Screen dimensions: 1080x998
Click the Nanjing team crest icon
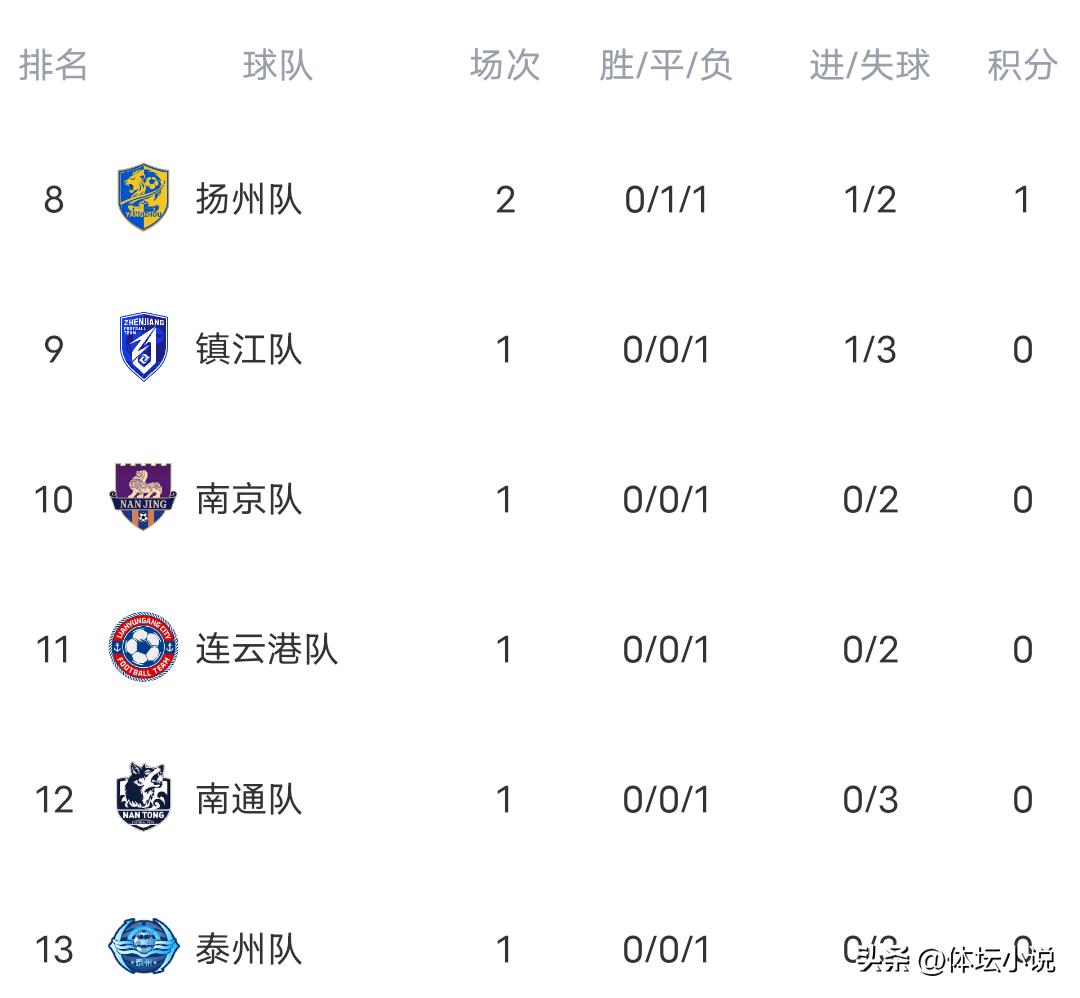click(143, 497)
